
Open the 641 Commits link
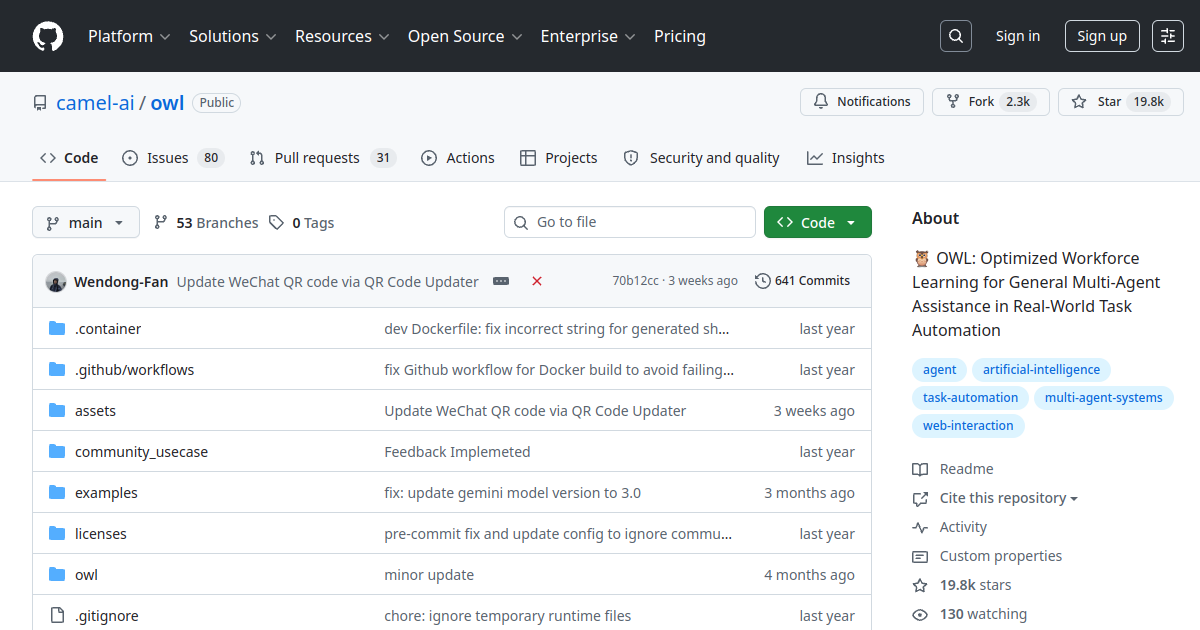(802, 281)
